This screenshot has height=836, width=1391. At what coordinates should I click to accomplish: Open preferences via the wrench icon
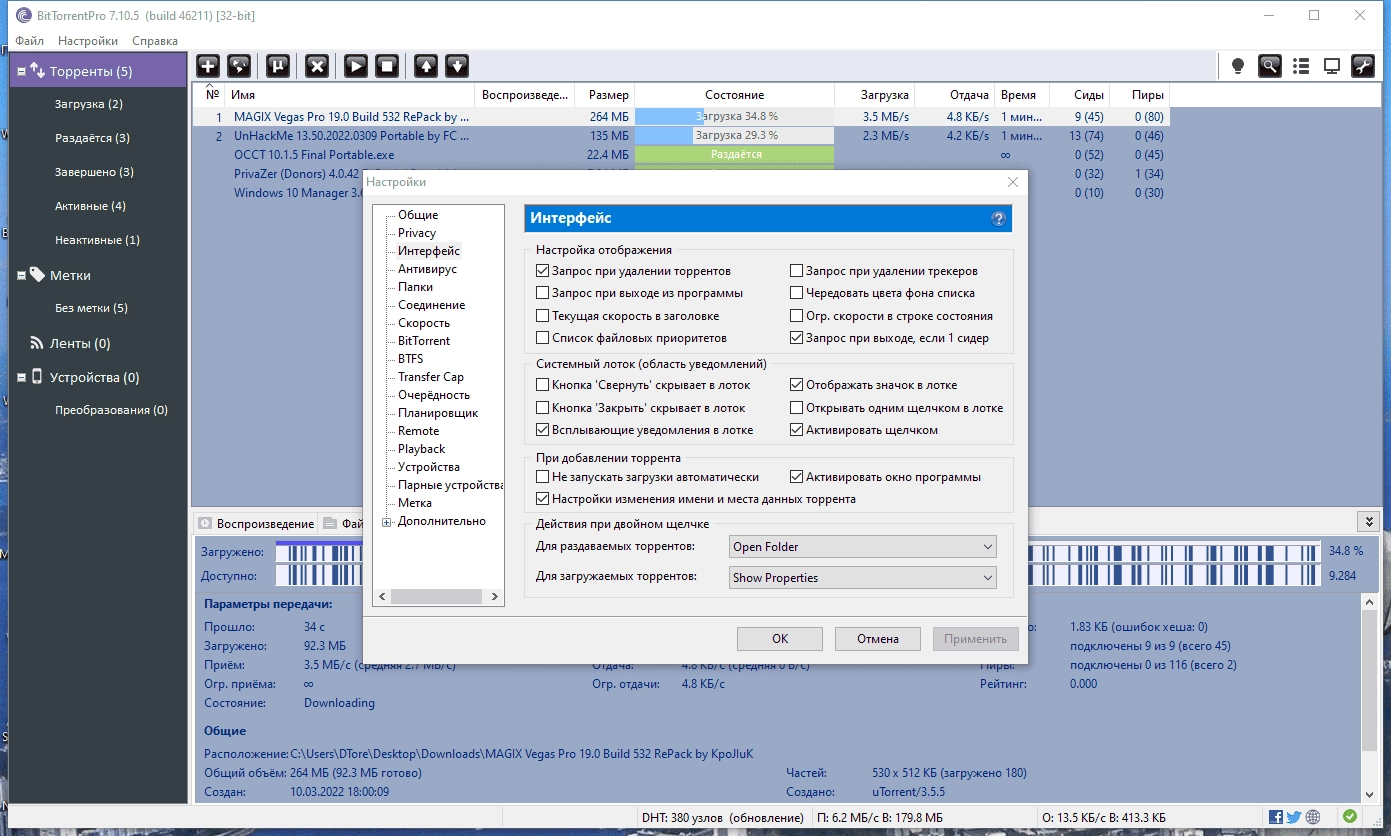tap(1362, 66)
